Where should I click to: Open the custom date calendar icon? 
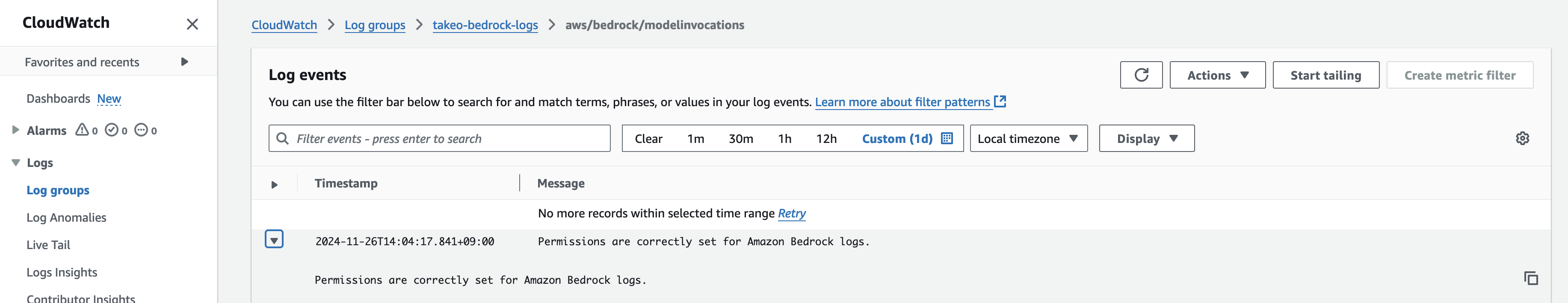[x=947, y=138]
